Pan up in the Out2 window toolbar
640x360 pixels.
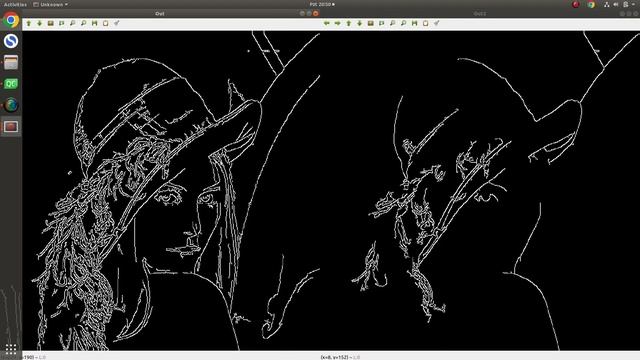point(349,23)
